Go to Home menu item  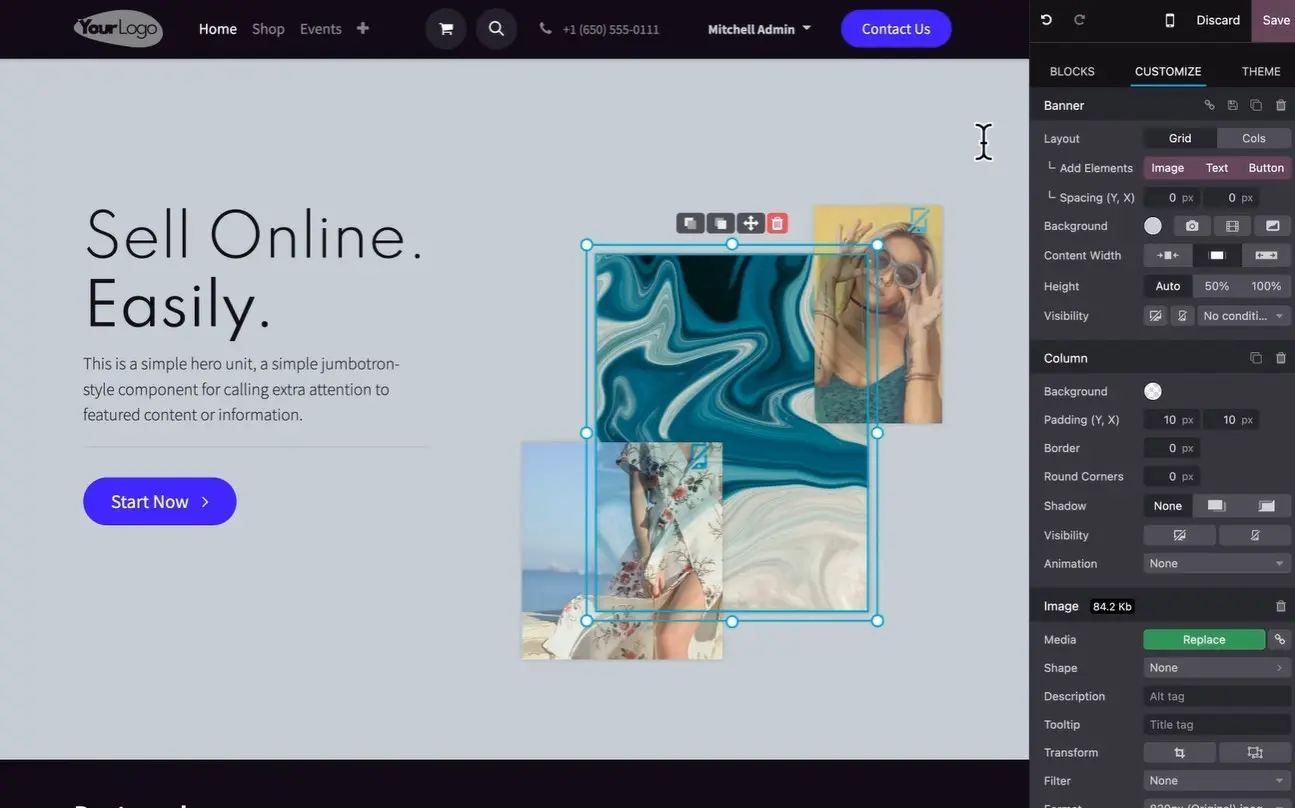(218, 29)
